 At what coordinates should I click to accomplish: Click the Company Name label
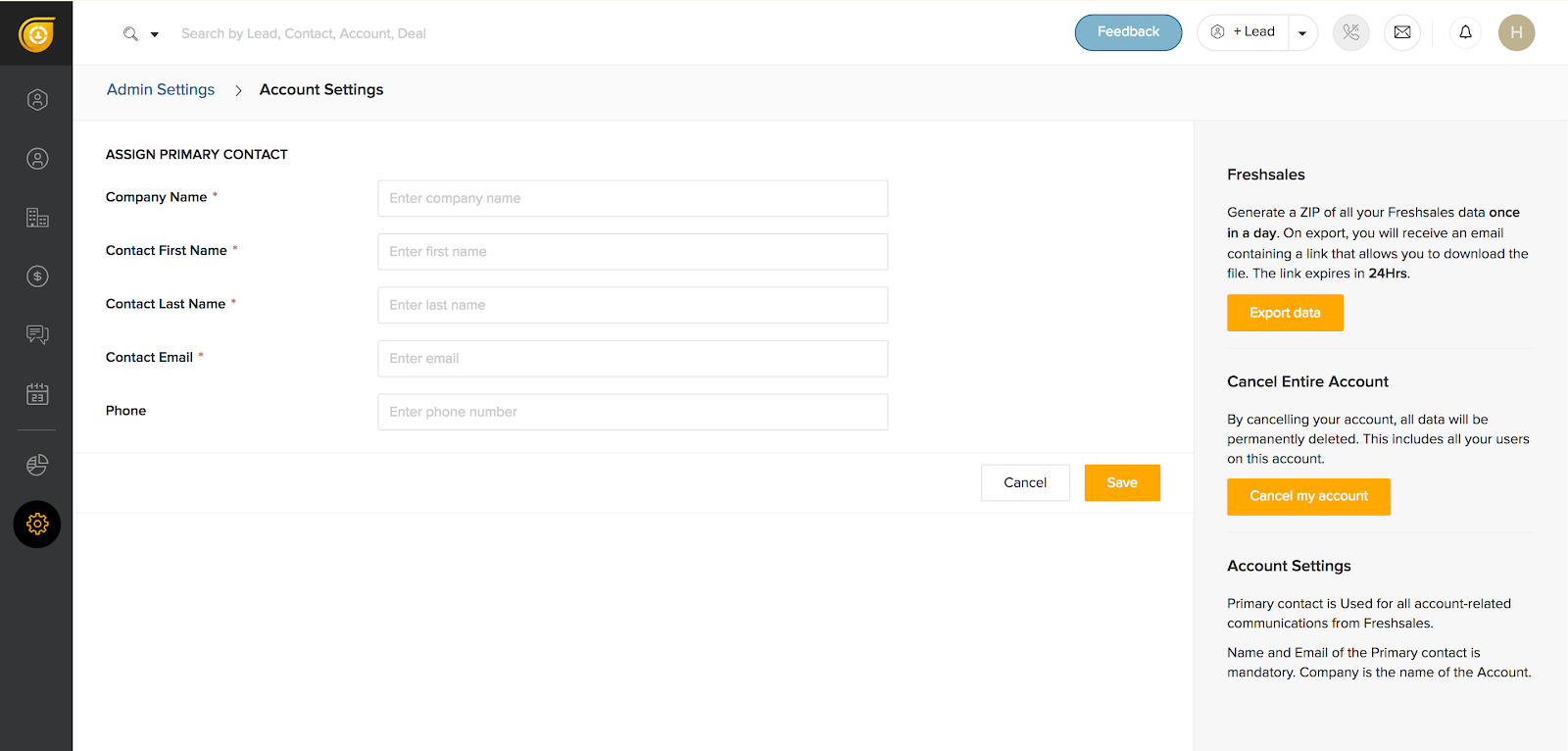click(x=156, y=197)
